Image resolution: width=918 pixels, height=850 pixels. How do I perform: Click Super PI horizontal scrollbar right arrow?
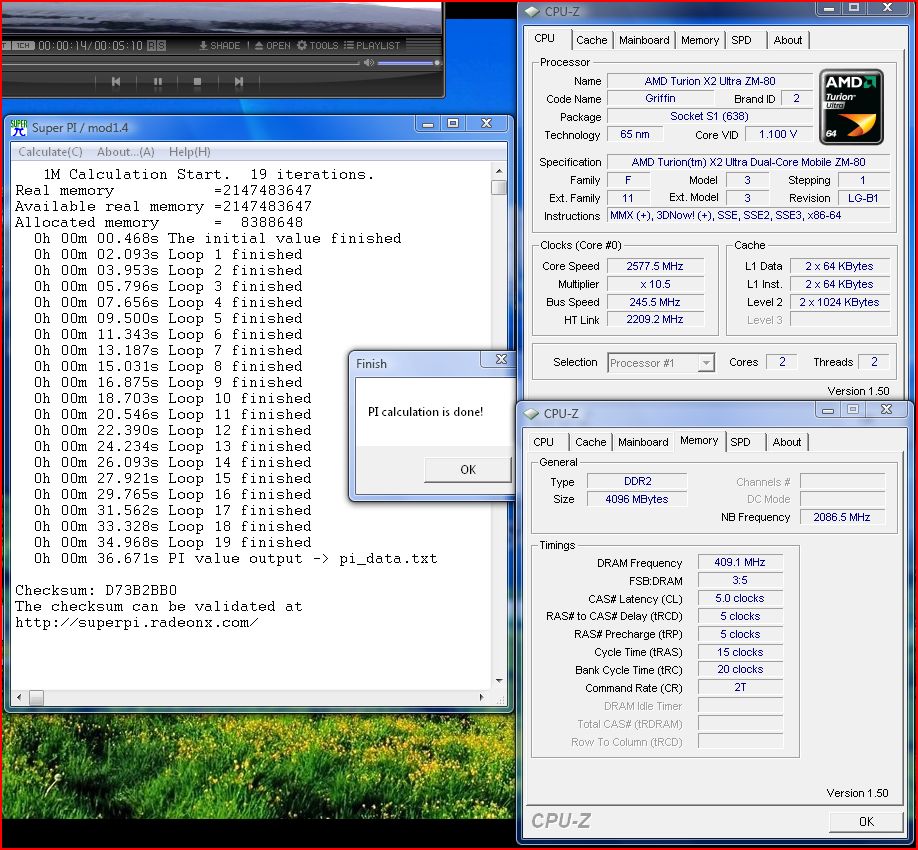click(x=482, y=697)
